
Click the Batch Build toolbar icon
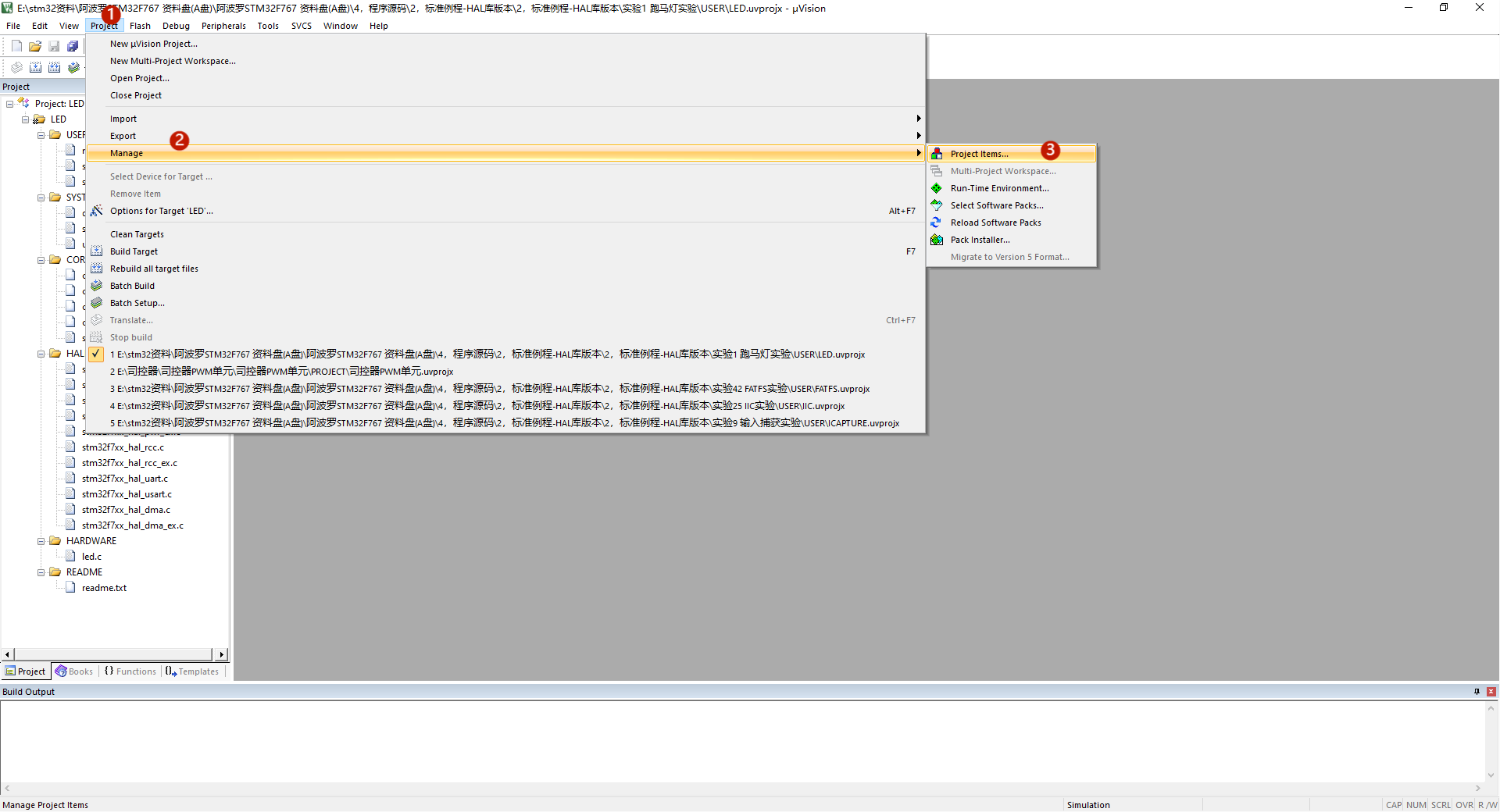pos(73,67)
